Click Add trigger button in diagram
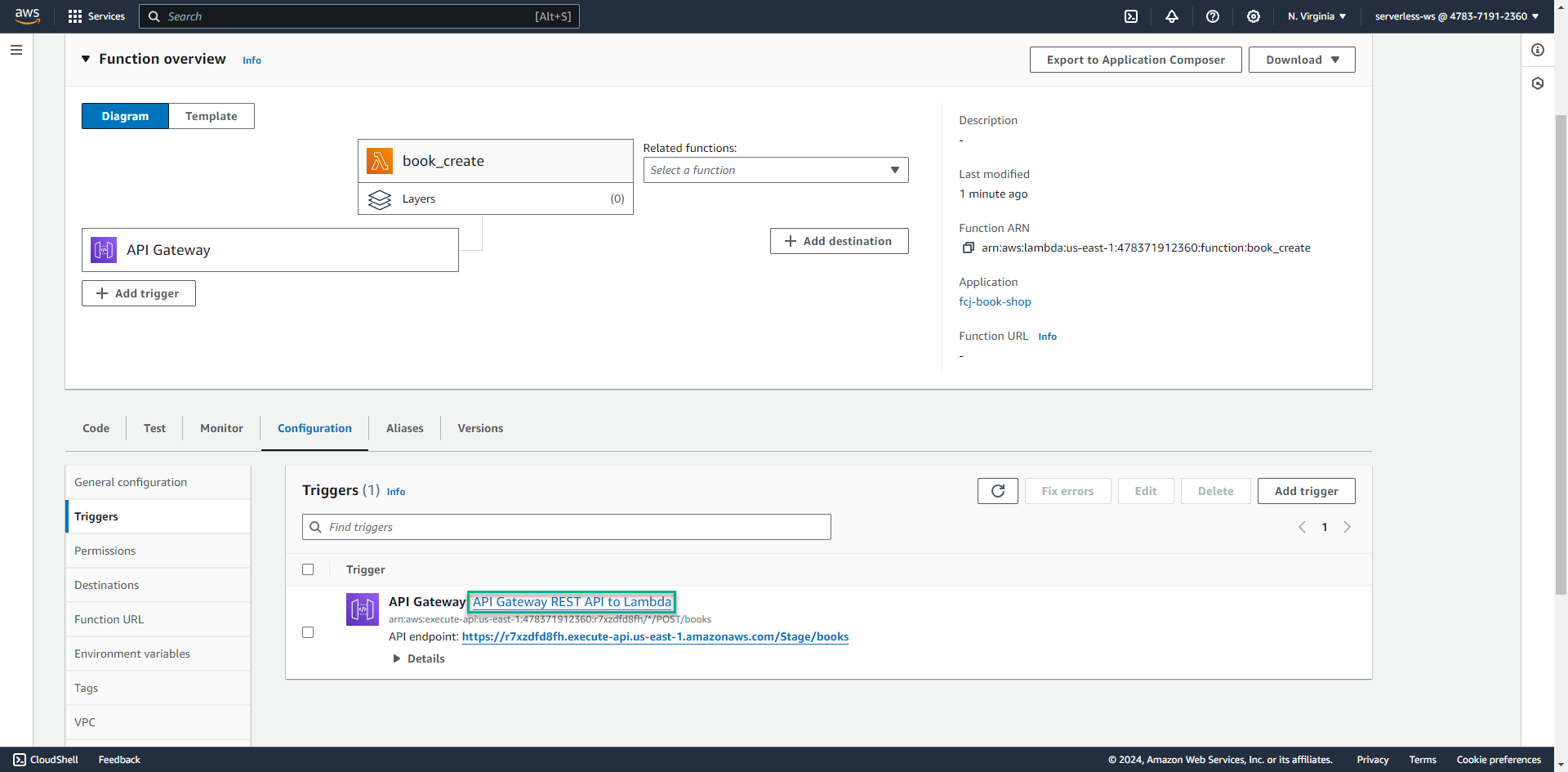 [139, 293]
